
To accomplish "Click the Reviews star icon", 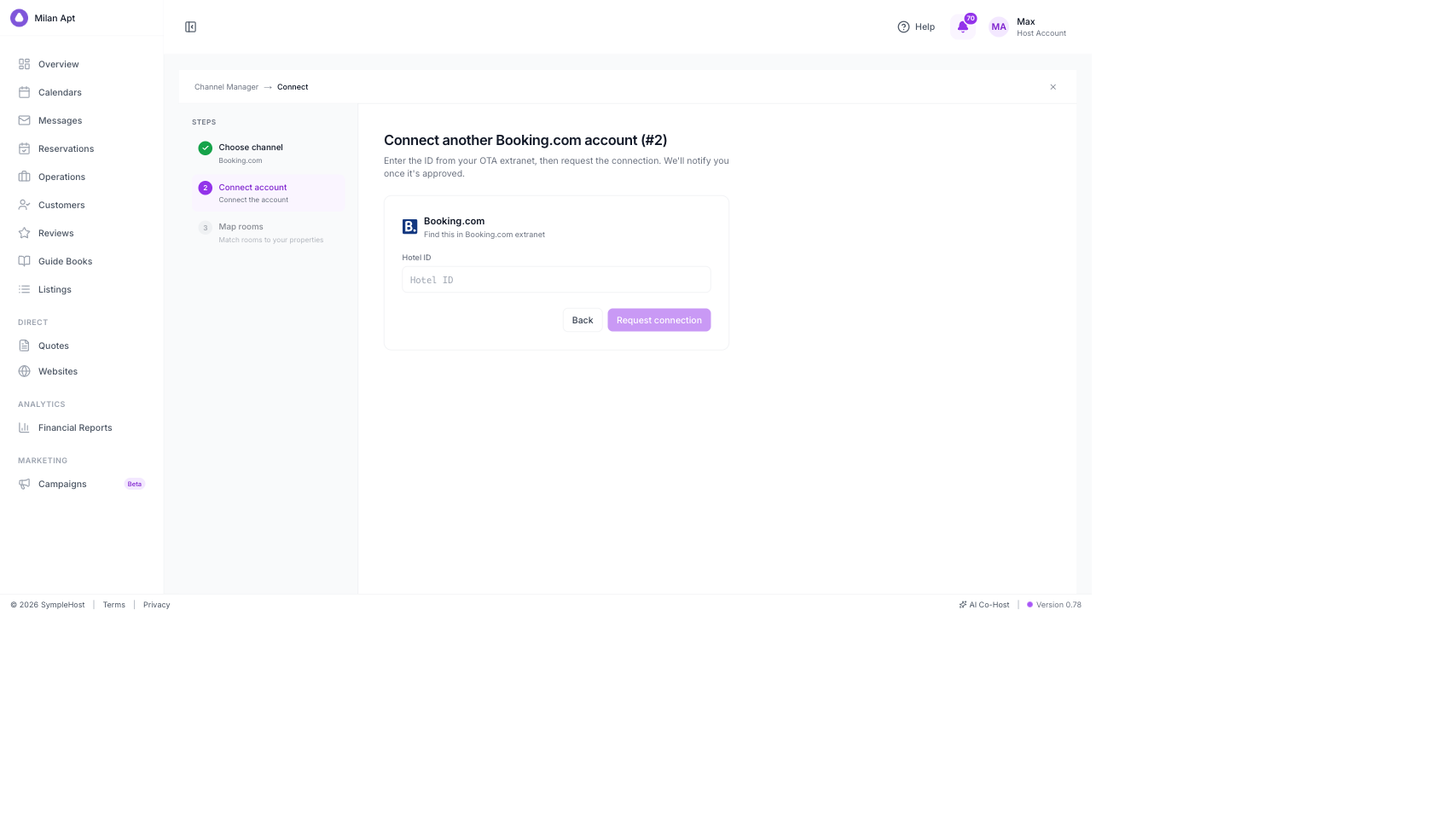I will [24, 233].
